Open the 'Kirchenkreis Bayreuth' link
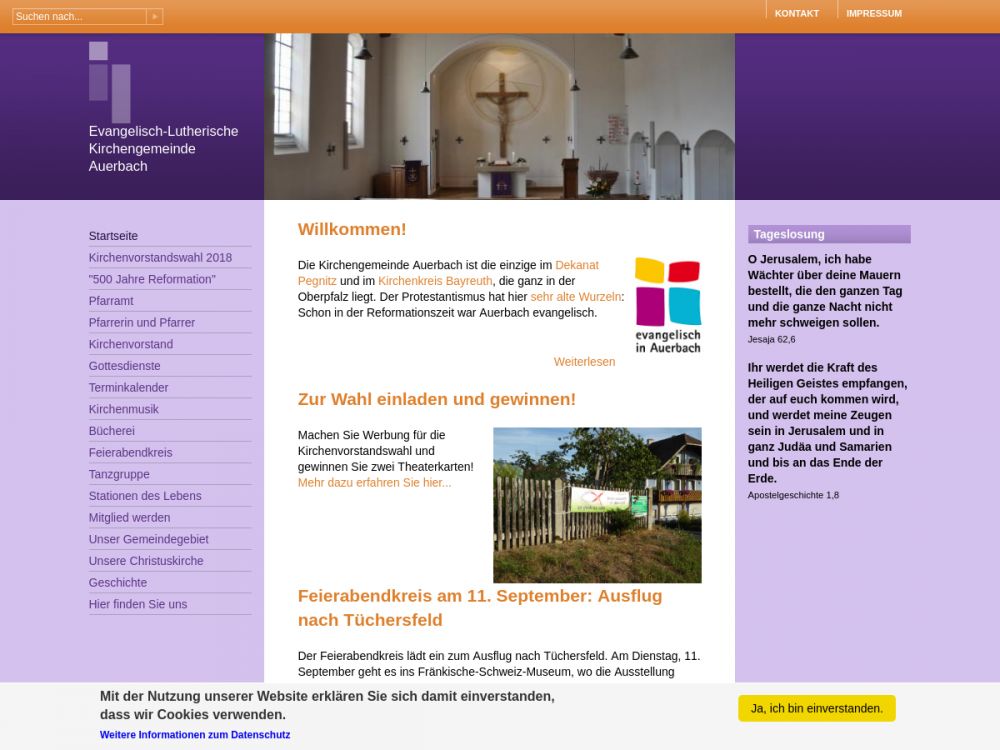 coord(435,281)
